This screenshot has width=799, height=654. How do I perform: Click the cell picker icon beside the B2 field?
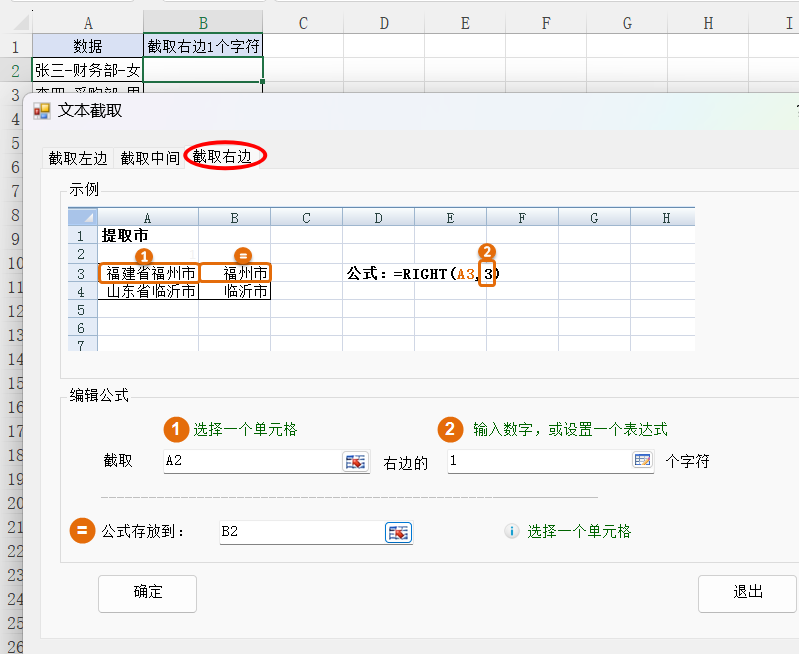click(398, 532)
